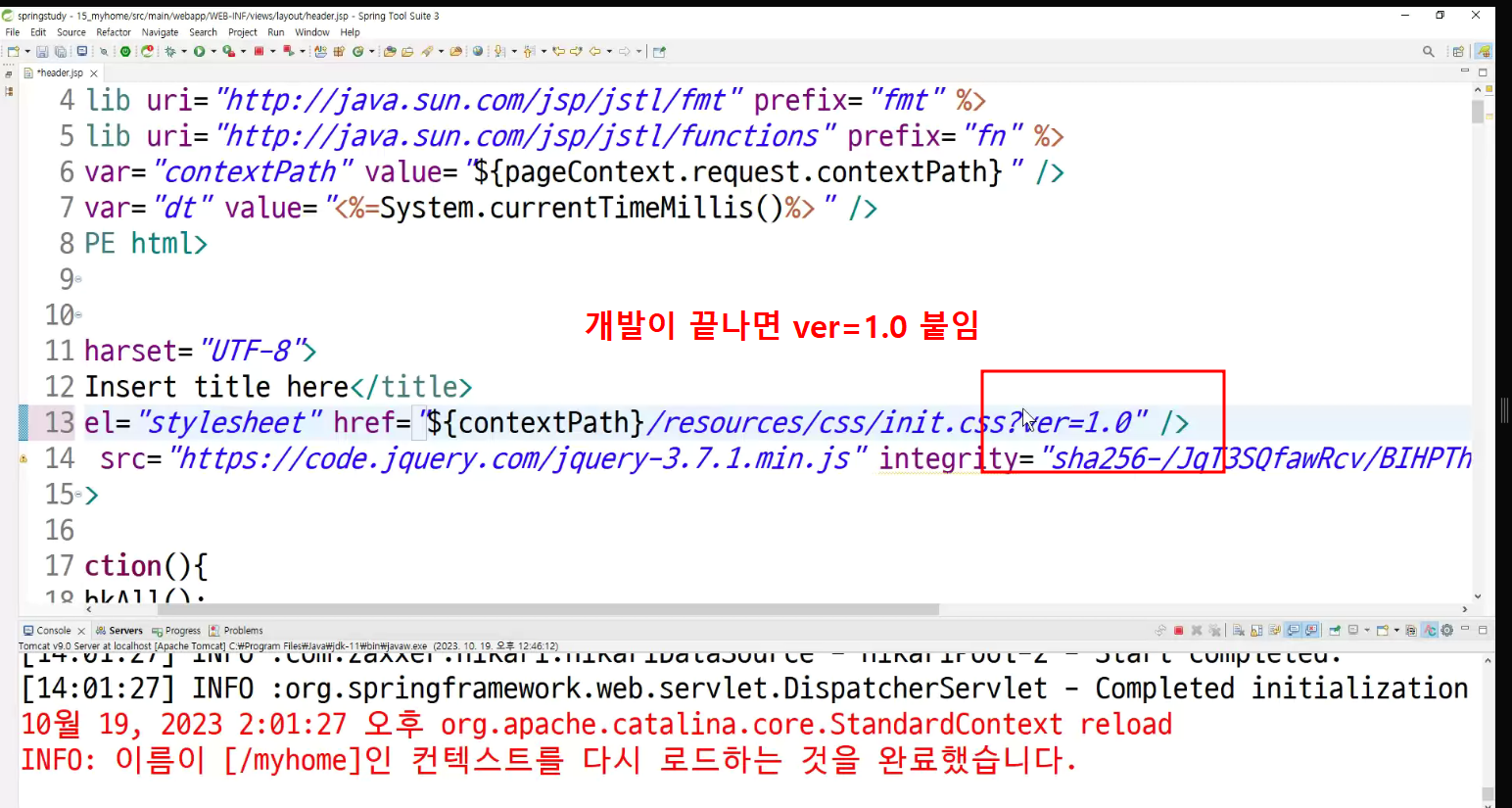Expand the Stop dropdown arrow in main toolbar
This screenshot has width=1512, height=808.
click(x=273, y=51)
